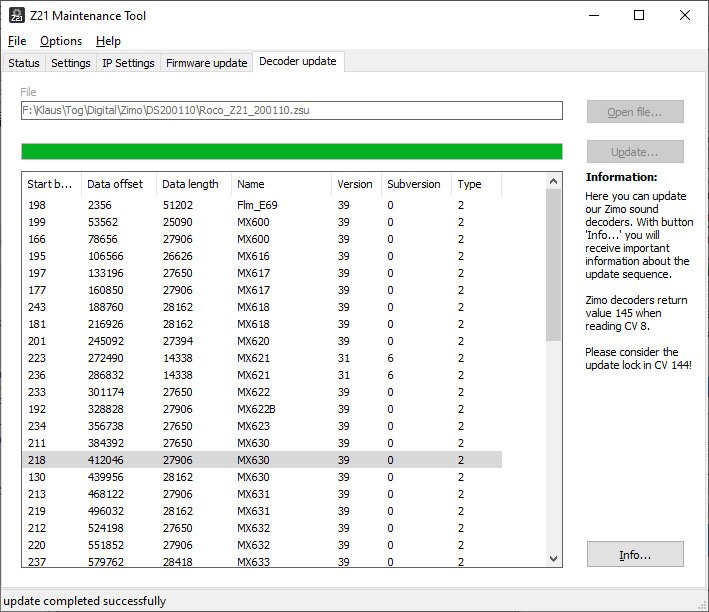Viewport: 709px width, 612px height.
Task: Select the MX630 row with start byte 130
Action: [x=262, y=477]
